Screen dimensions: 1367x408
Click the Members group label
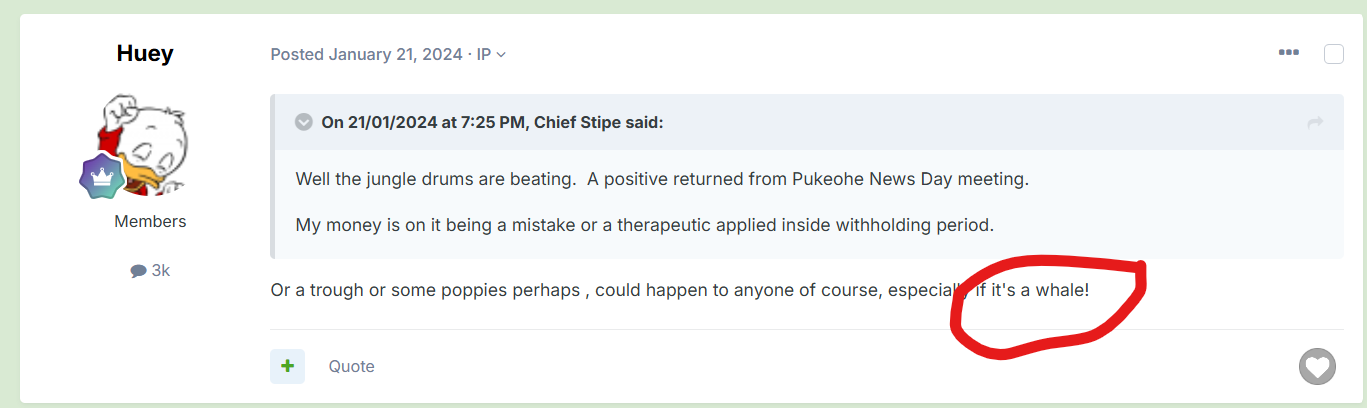(150, 221)
